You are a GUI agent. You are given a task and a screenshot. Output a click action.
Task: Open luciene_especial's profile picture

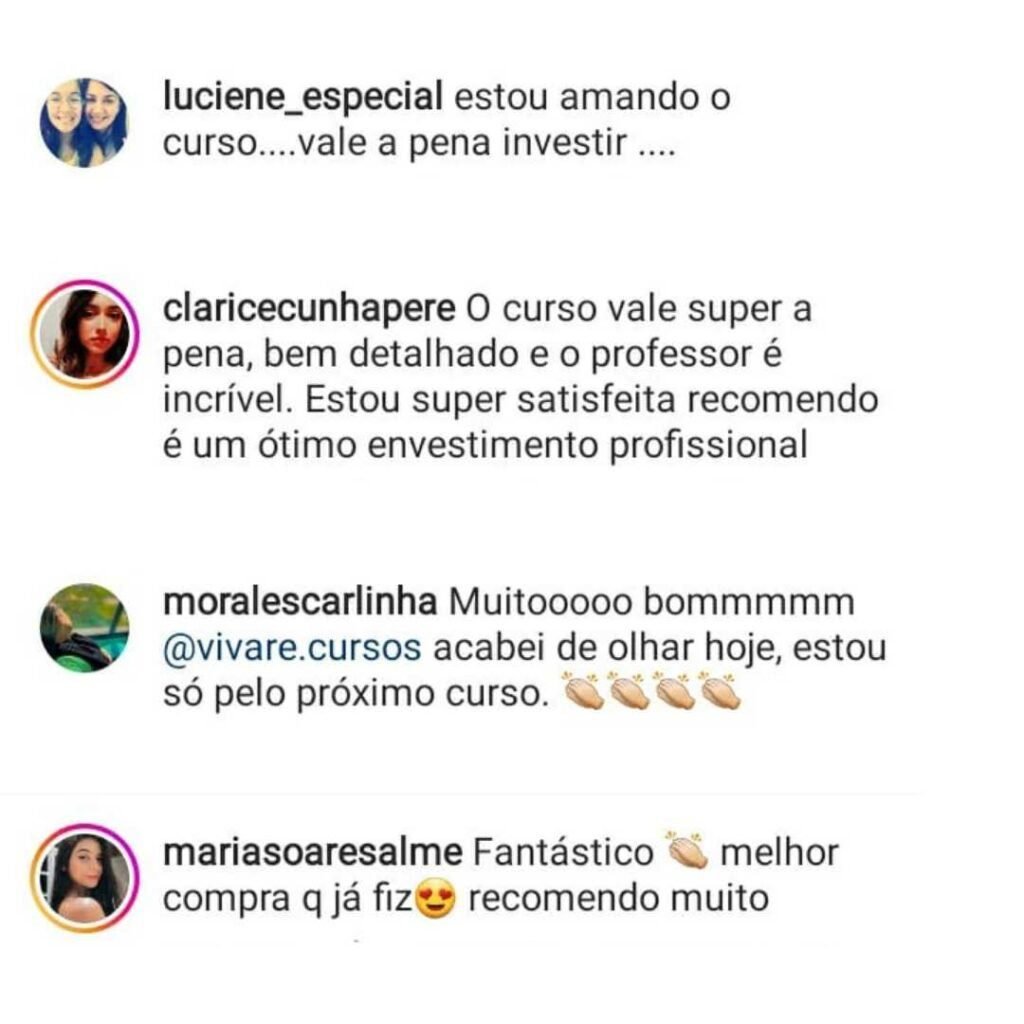tap(84, 123)
